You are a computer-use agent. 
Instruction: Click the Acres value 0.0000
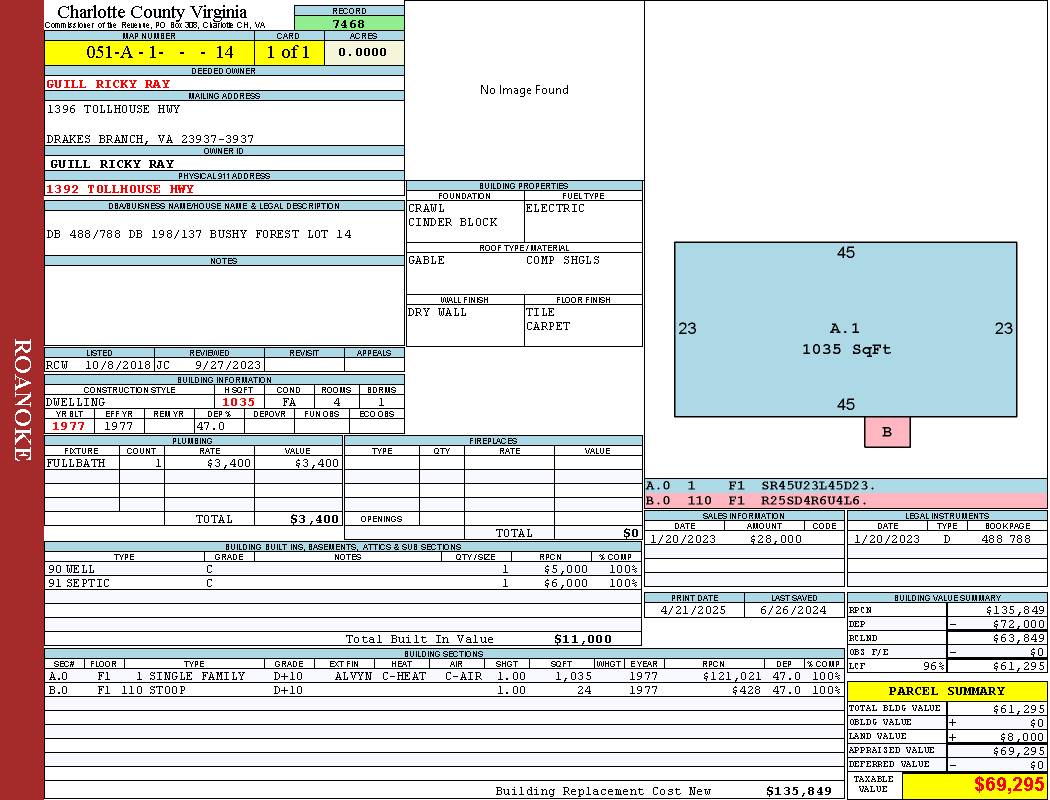coord(363,53)
